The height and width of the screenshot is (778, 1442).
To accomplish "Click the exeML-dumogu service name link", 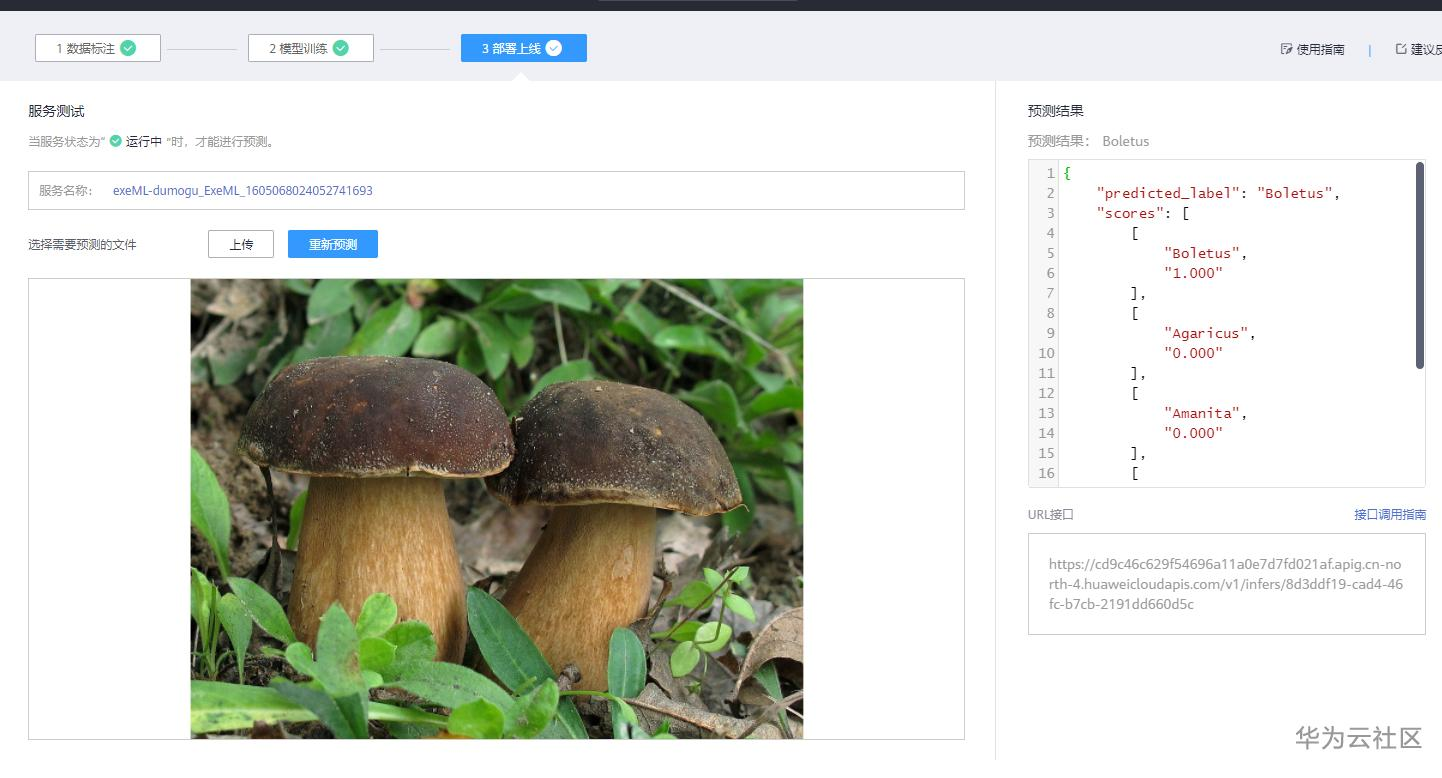I will click(x=243, y=190).
